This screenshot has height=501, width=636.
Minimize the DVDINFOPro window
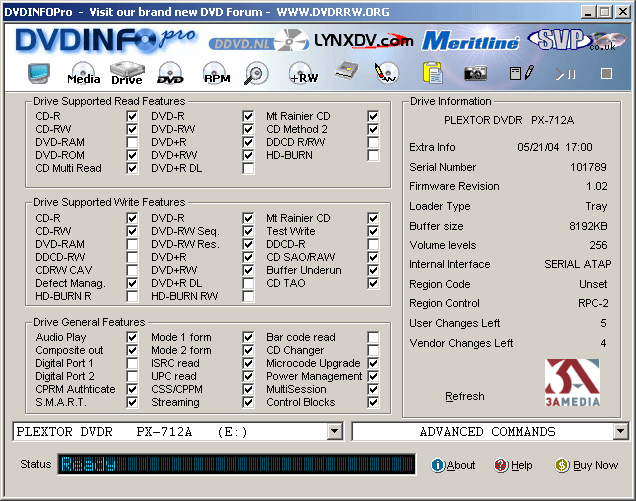pyautogui.click(x=588, y=12)
